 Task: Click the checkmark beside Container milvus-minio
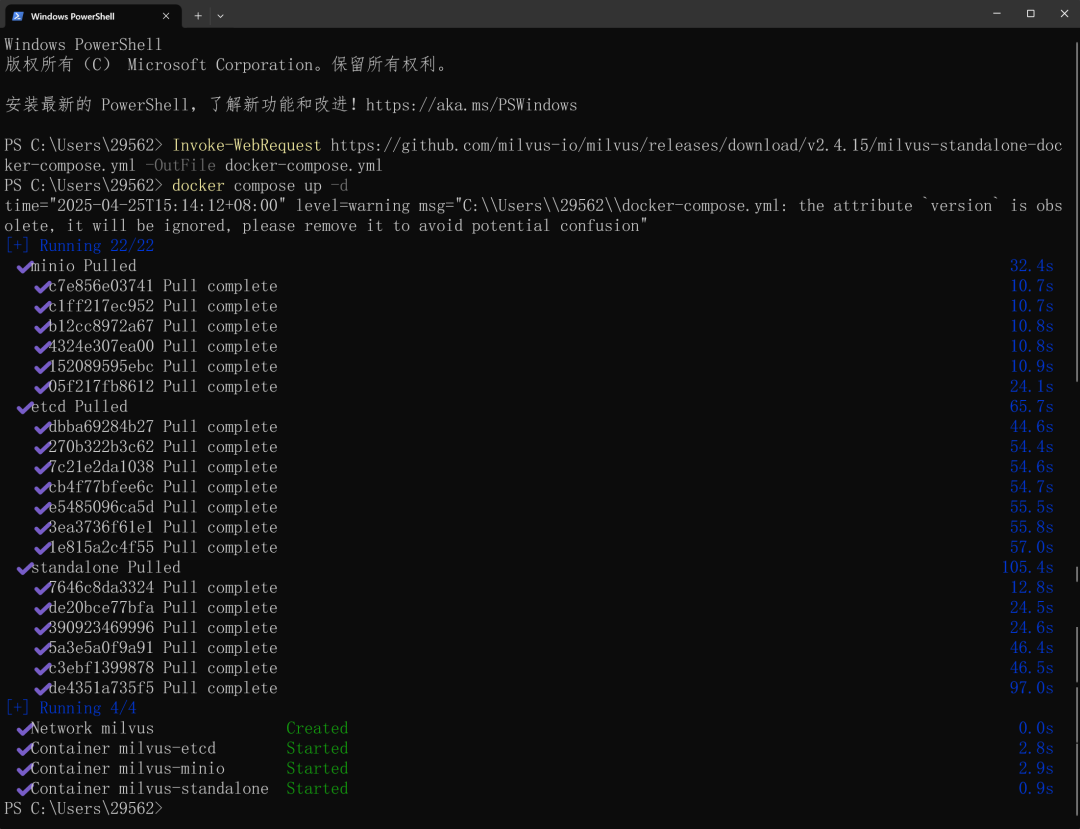tap(22, 769)
